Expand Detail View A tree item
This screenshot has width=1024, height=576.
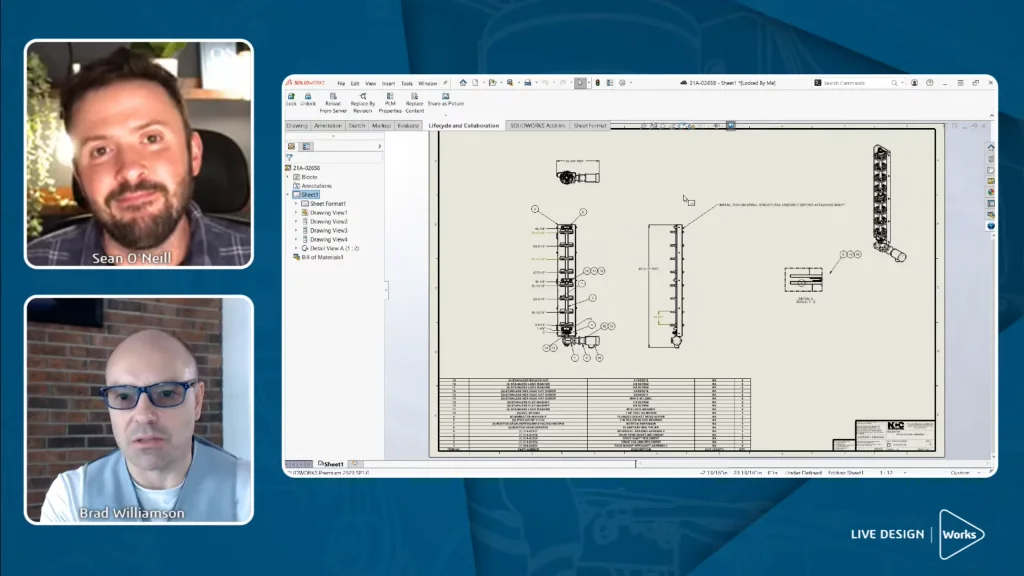tap(296, 248)
